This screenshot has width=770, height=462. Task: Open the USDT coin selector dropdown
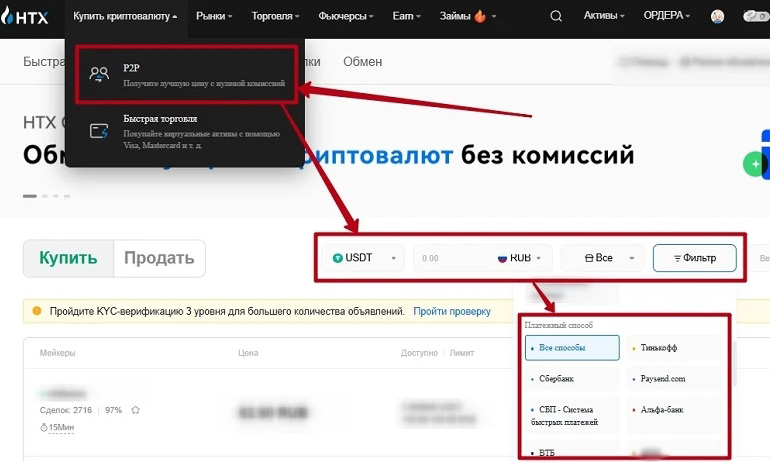tap(363, 258)
